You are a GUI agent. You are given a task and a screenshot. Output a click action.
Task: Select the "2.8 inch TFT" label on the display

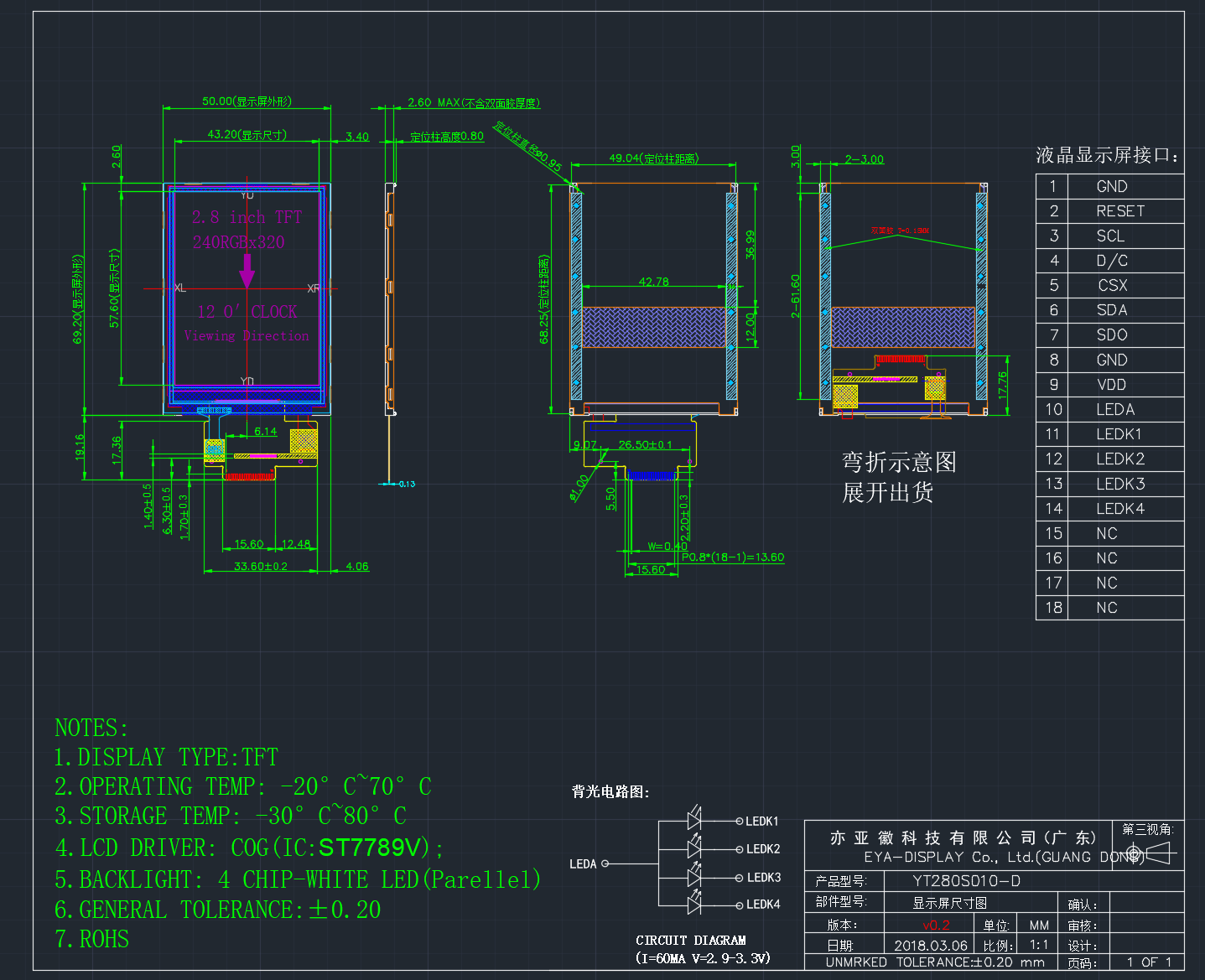(x=247, y=217)
